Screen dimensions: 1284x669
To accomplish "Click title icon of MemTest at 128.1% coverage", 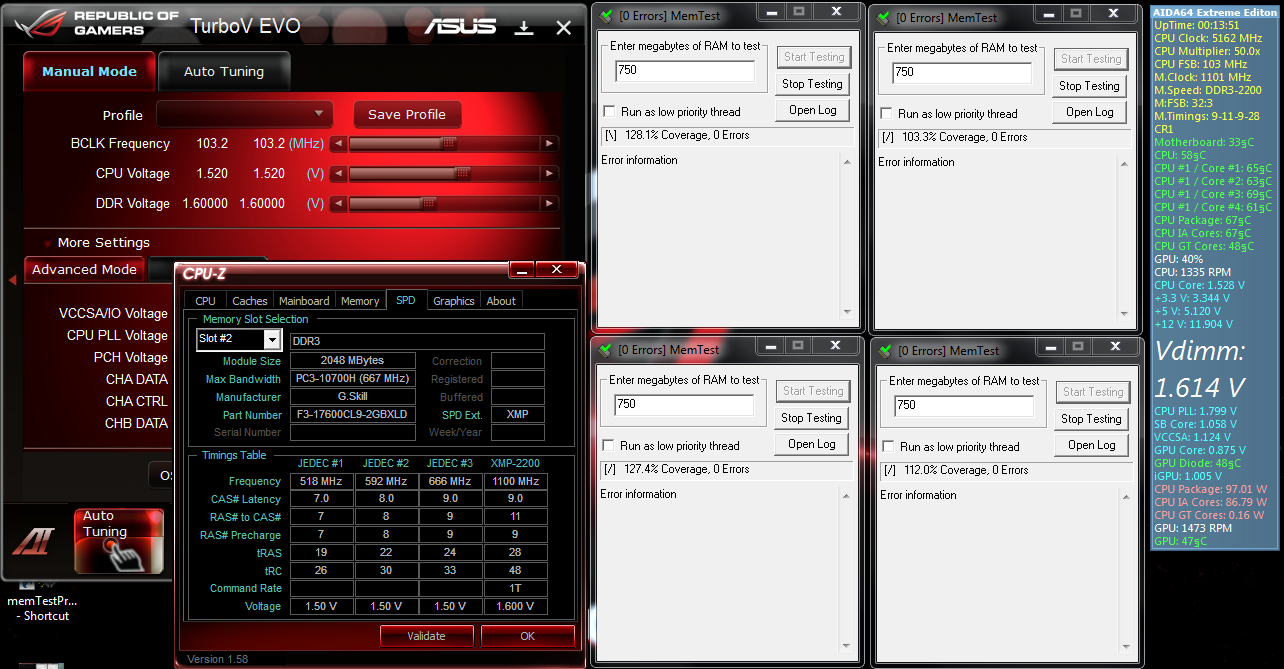I will click(606, 16).
